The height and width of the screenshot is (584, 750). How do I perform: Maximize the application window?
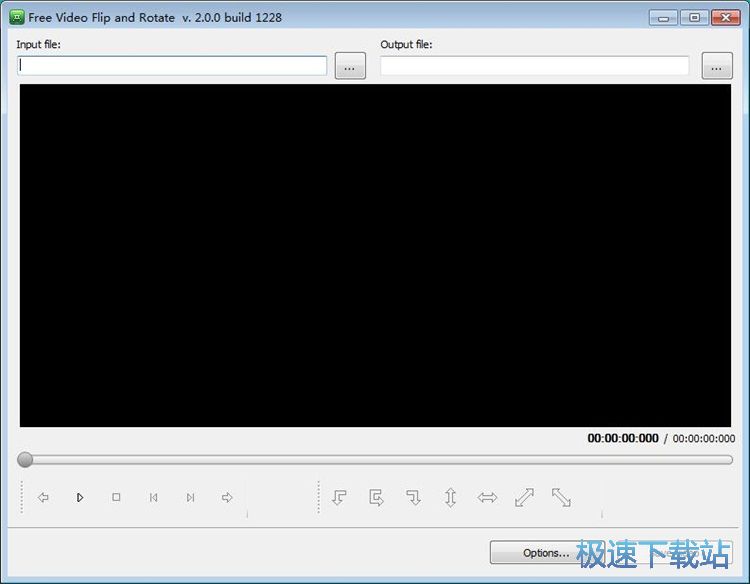click(x=694, y=18)
